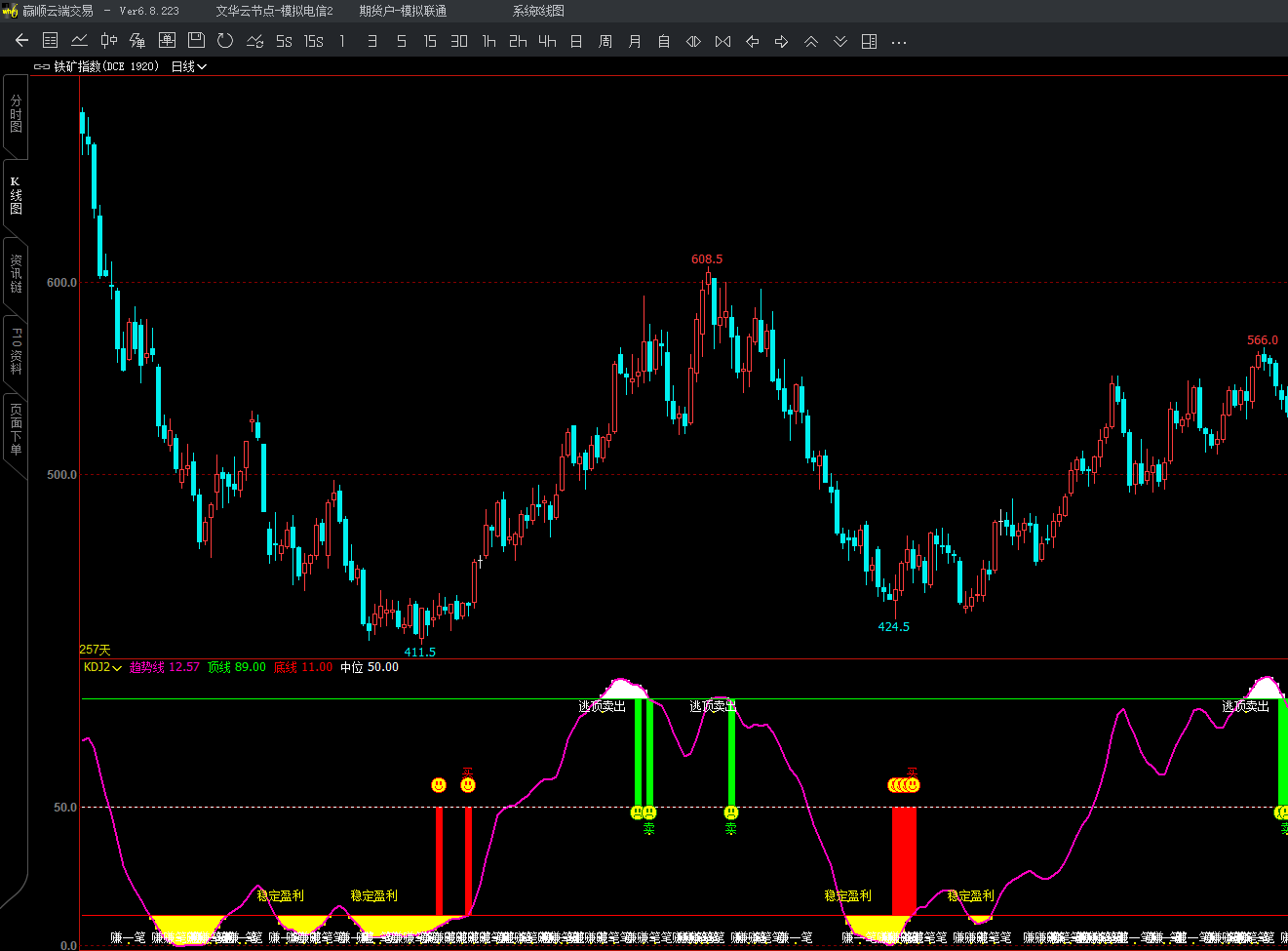Toggle the 5-second period
Viewport: 1288px width, 951px height.
pos(284,41)
